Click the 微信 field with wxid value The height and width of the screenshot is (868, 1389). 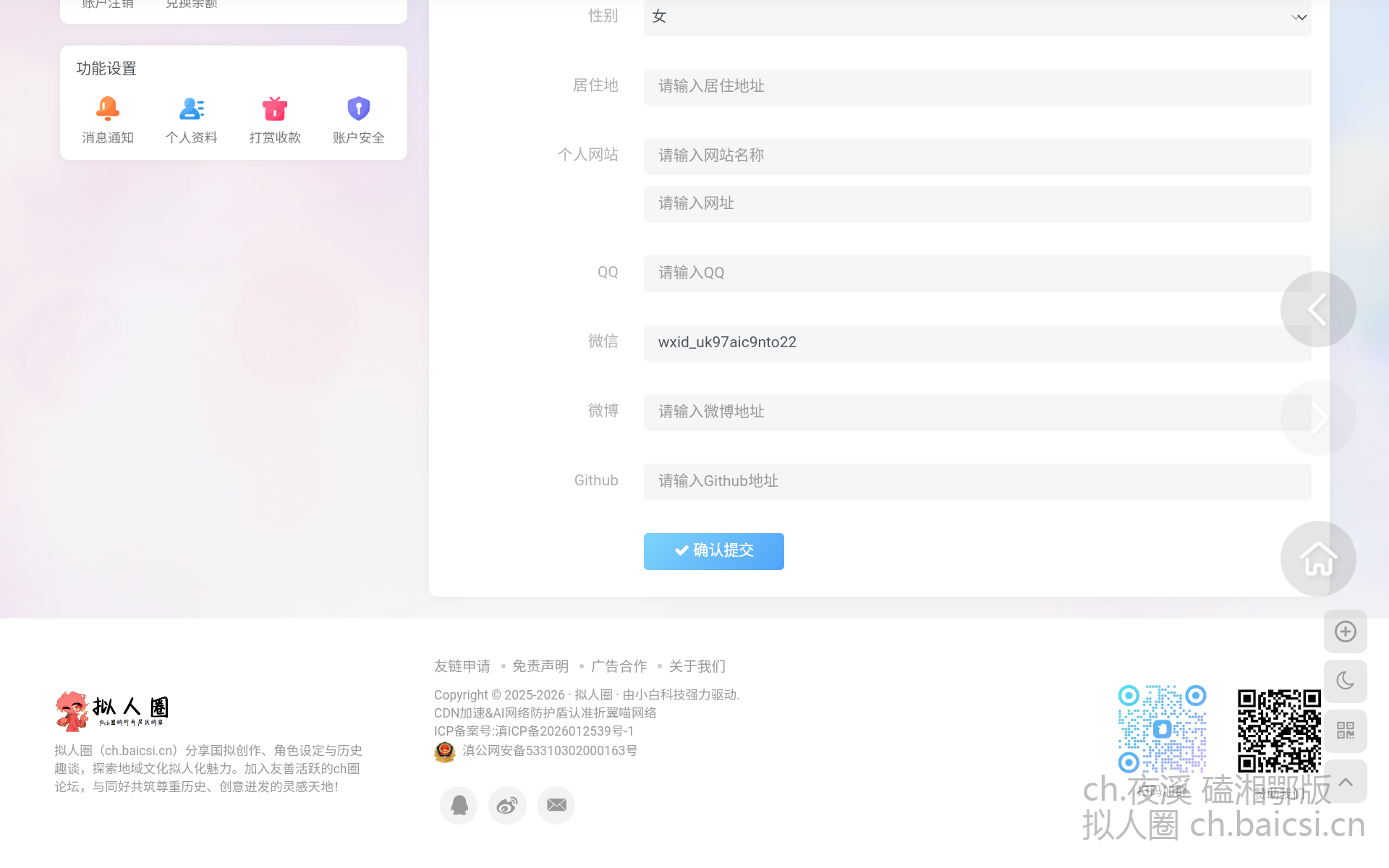click(977, 343)
